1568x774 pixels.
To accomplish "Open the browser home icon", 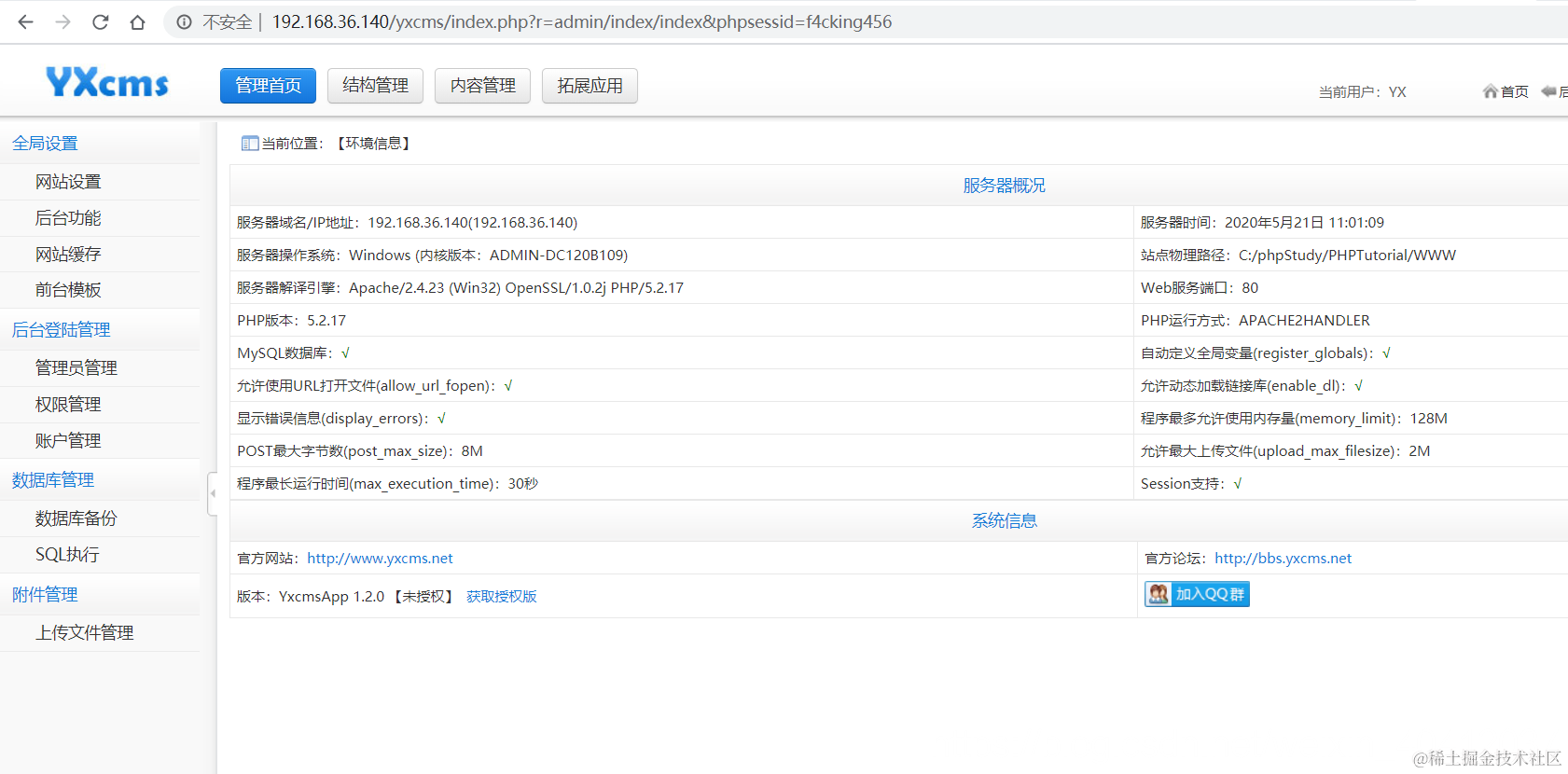I will (x=137, y=22).
